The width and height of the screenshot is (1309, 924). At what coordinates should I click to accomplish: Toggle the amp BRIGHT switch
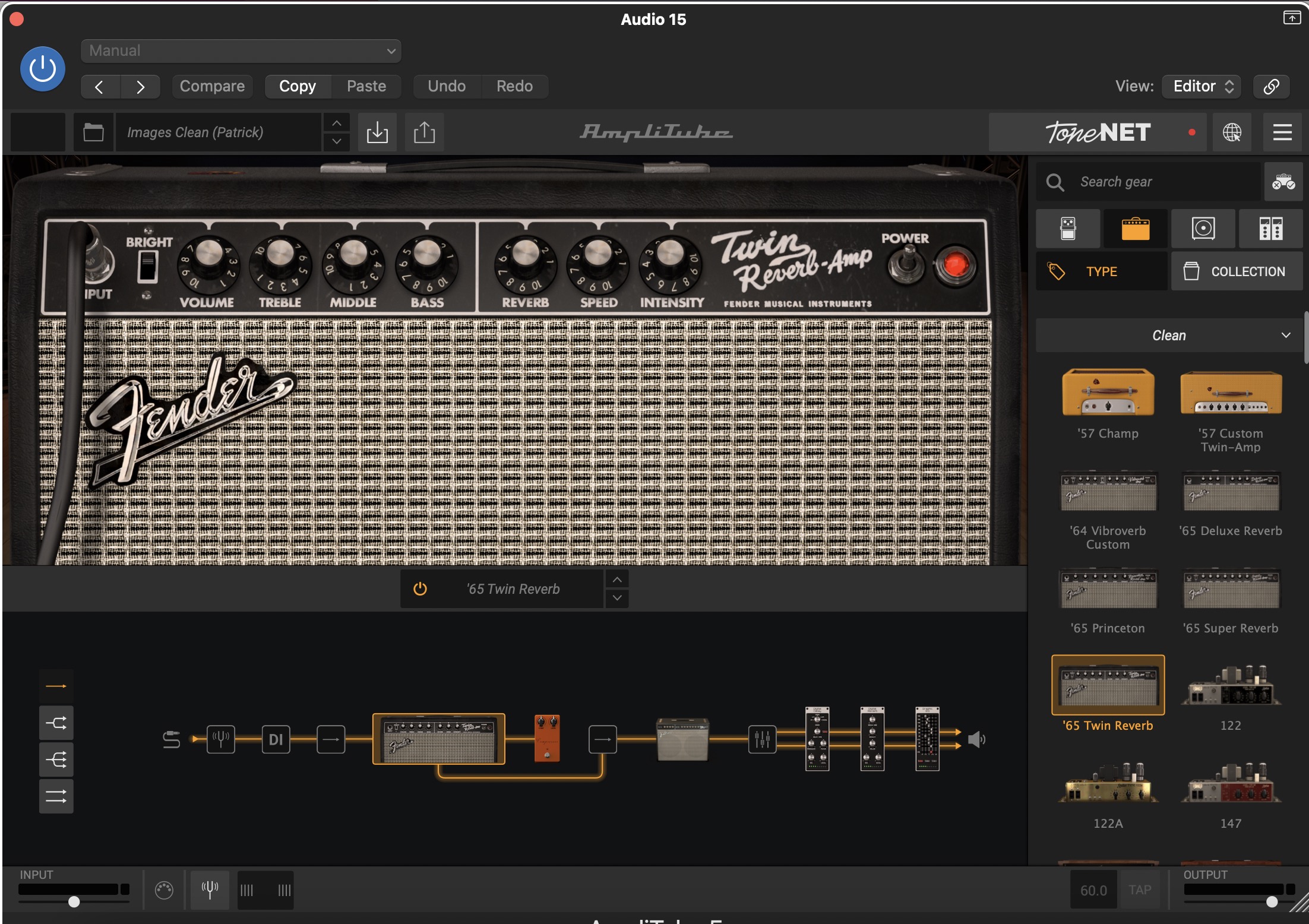click(147, 267)
